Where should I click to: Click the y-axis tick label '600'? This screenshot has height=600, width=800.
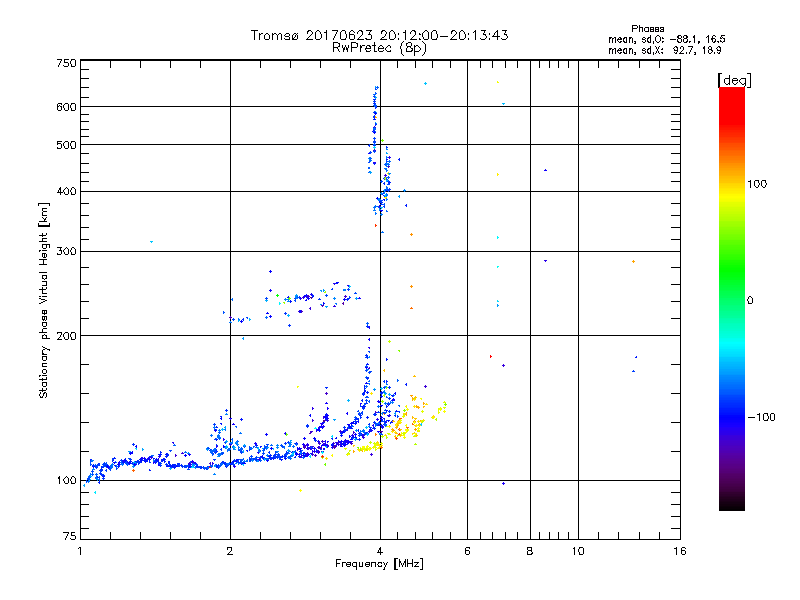[67, 107]
